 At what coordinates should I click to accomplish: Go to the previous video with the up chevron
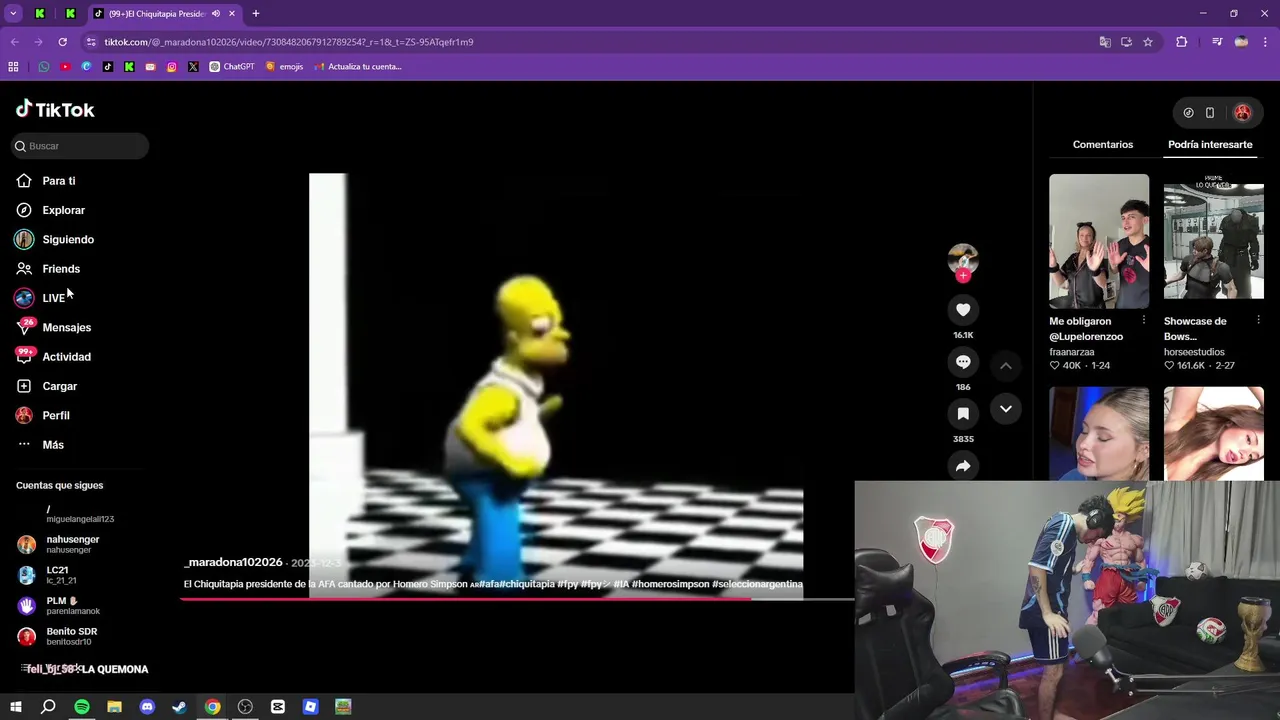[1006, 366]
